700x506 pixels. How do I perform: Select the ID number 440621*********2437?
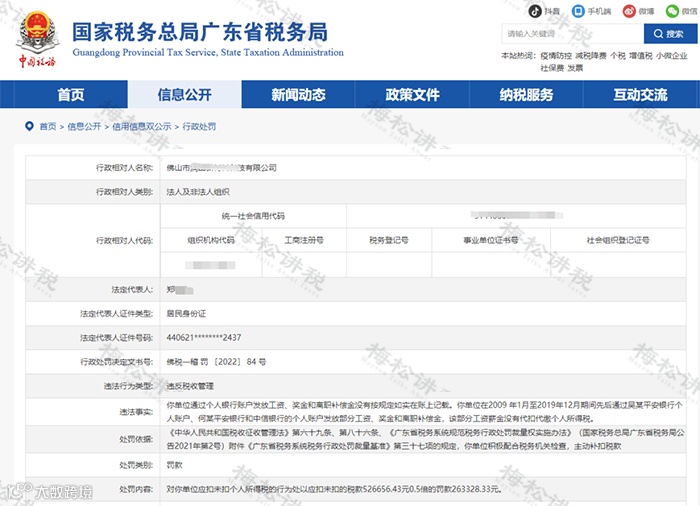[x=204, y=338]
